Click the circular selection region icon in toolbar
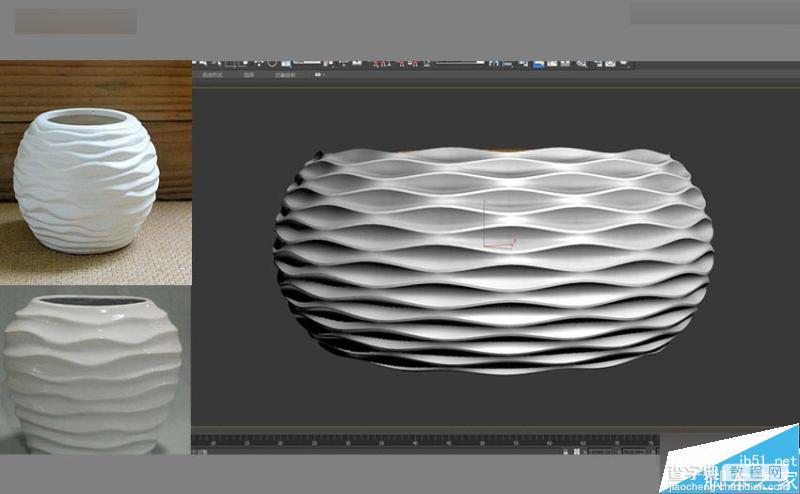800x494 pixels. 273,63
